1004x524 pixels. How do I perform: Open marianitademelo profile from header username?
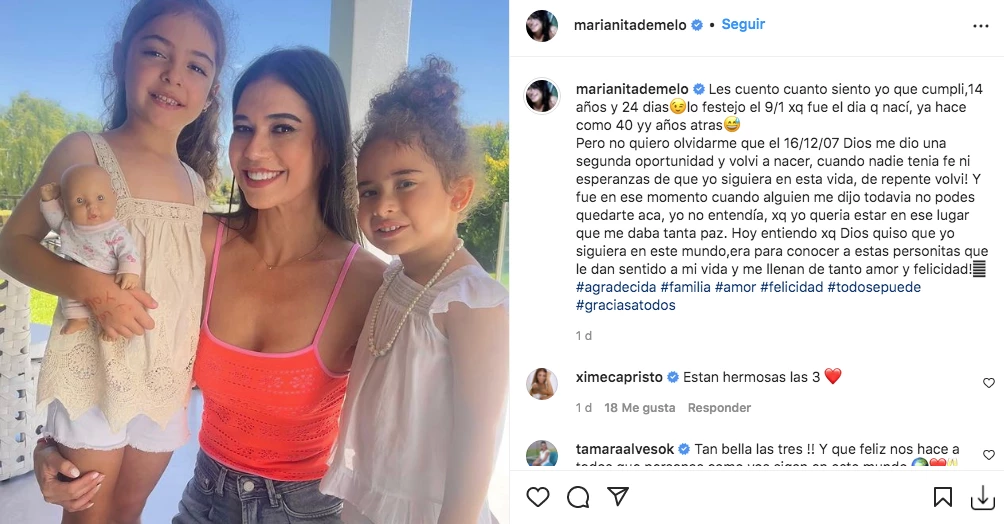coord(630,25)
